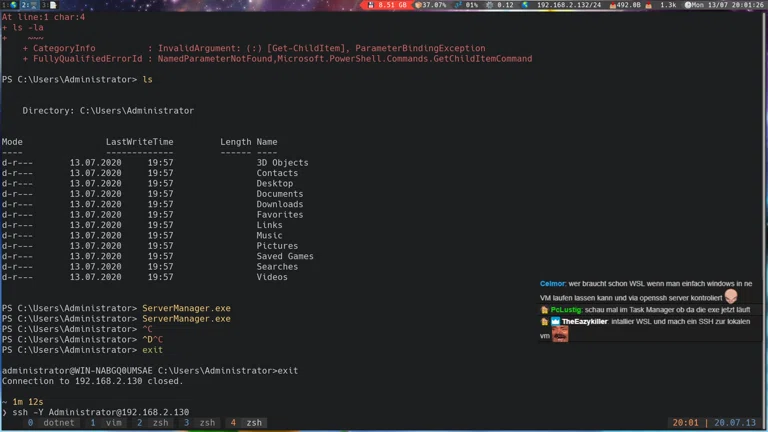Click the badge icon next to PcLustig
Screen dimensions: 768x432
click(544, 310)
